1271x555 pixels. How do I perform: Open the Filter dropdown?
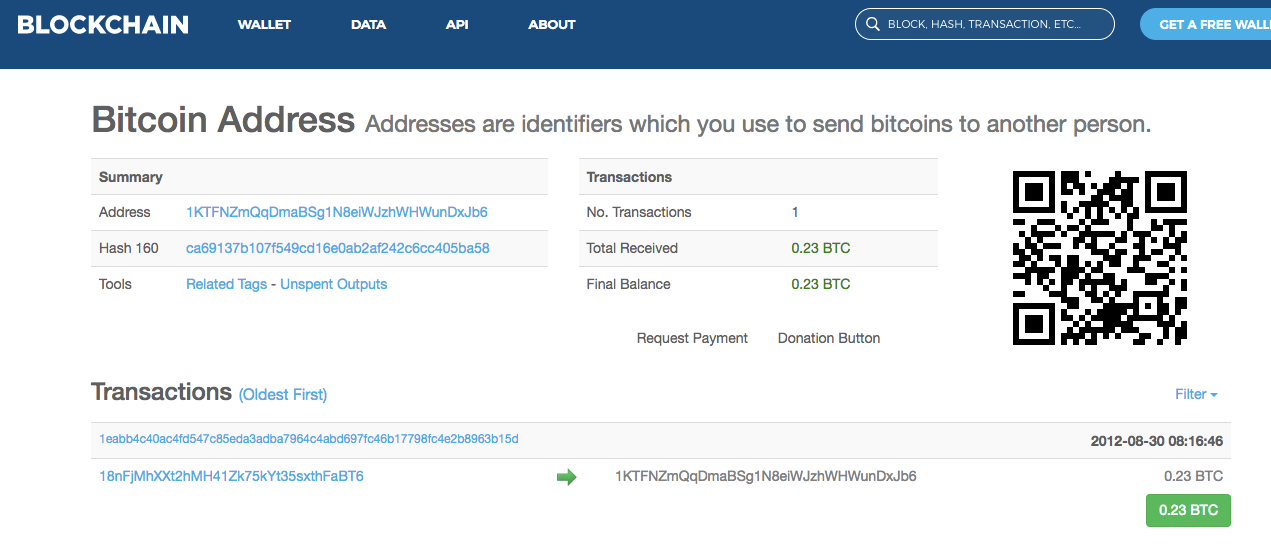(x=1196, y=394)
